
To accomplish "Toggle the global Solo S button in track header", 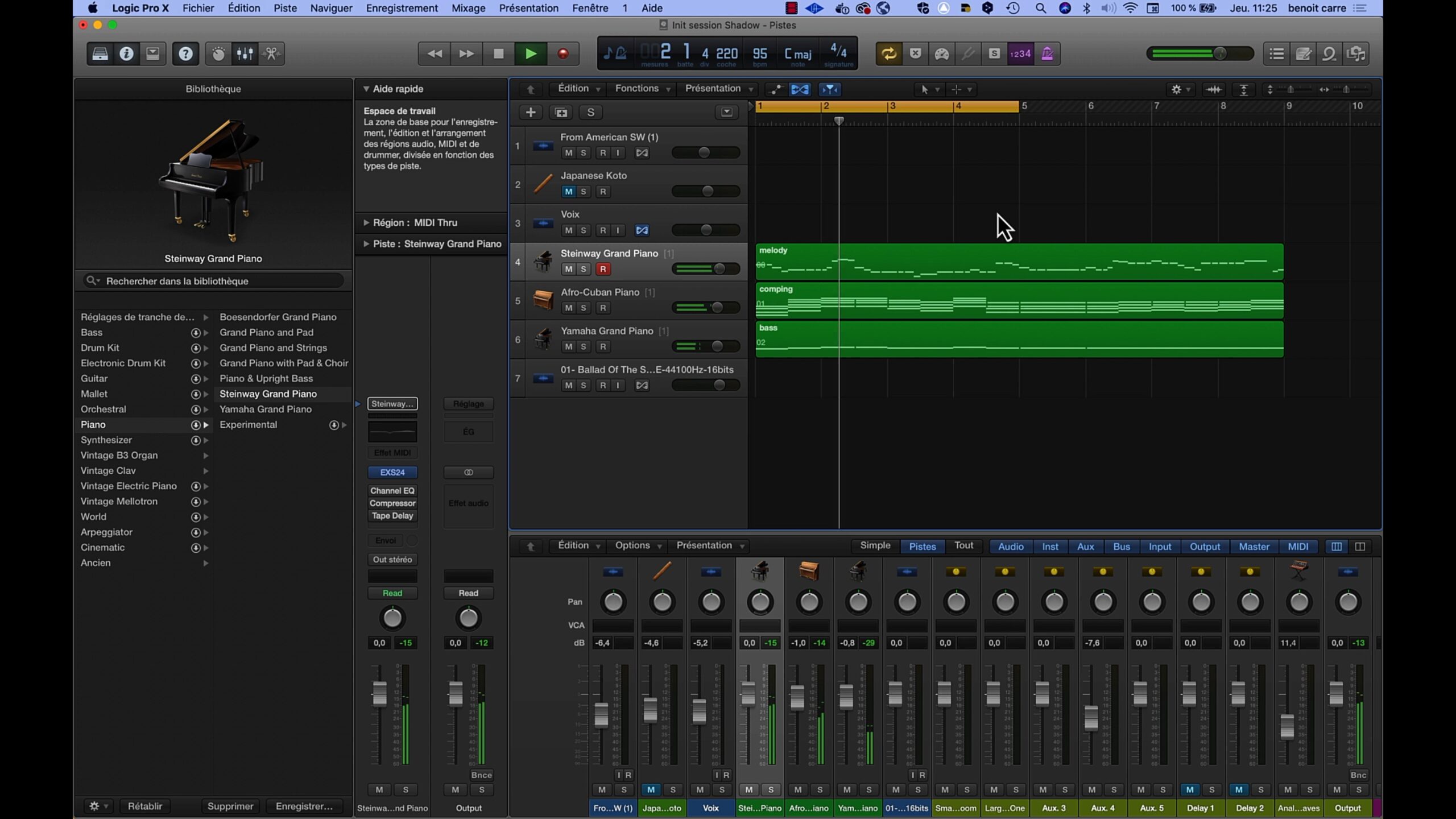I will coord(590,112).
